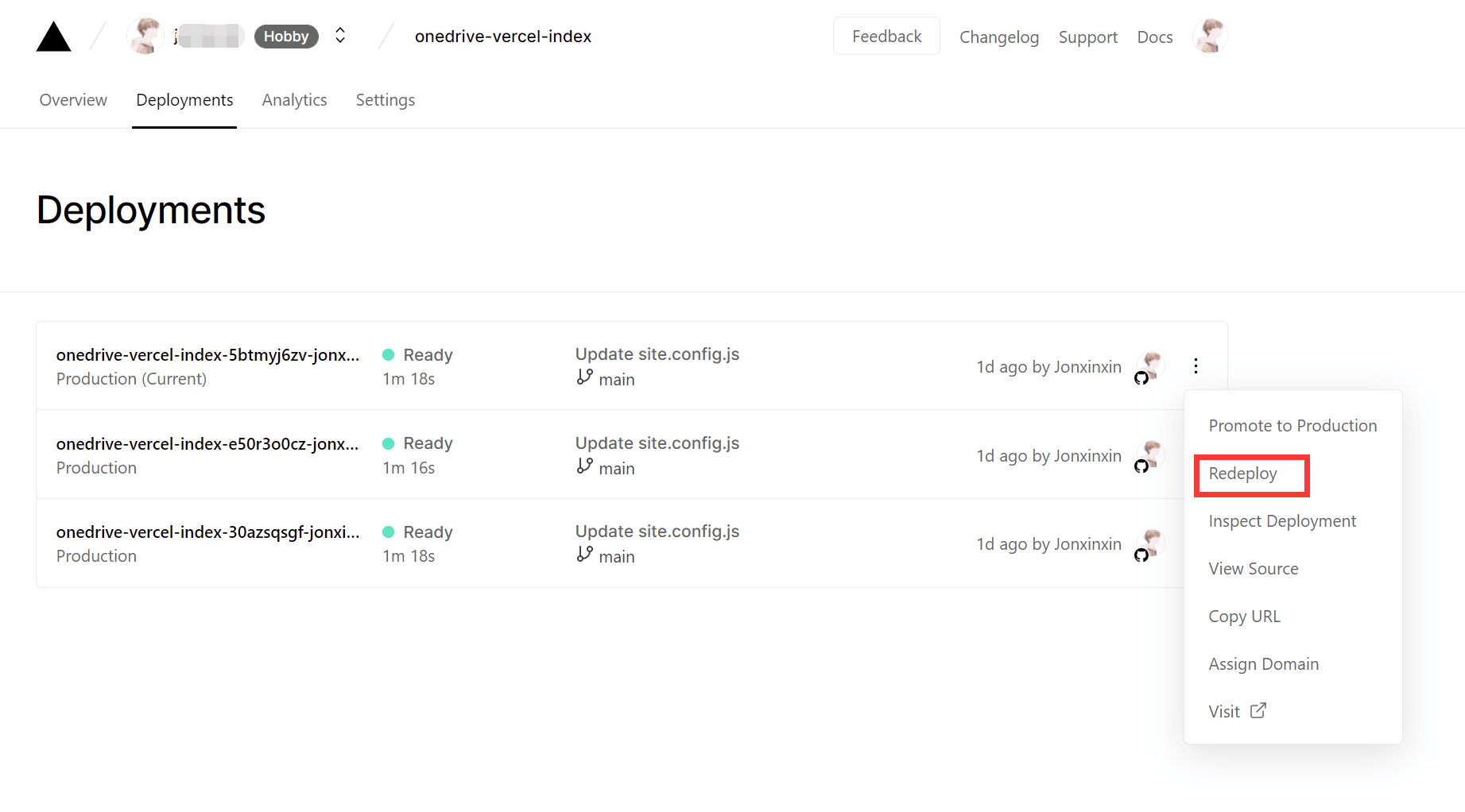Viewport: 1465px width, 812px height.
Task: Select Assign Domain from the menu
Action: pos(1263,664)
